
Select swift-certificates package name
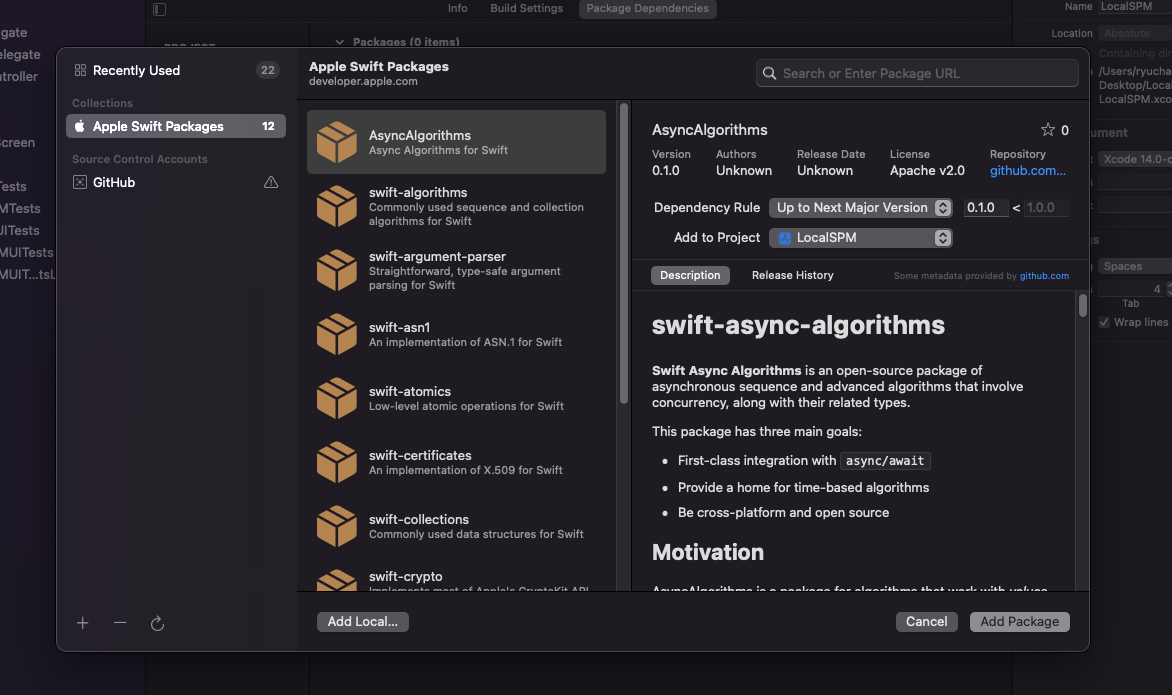coord(420,456)
